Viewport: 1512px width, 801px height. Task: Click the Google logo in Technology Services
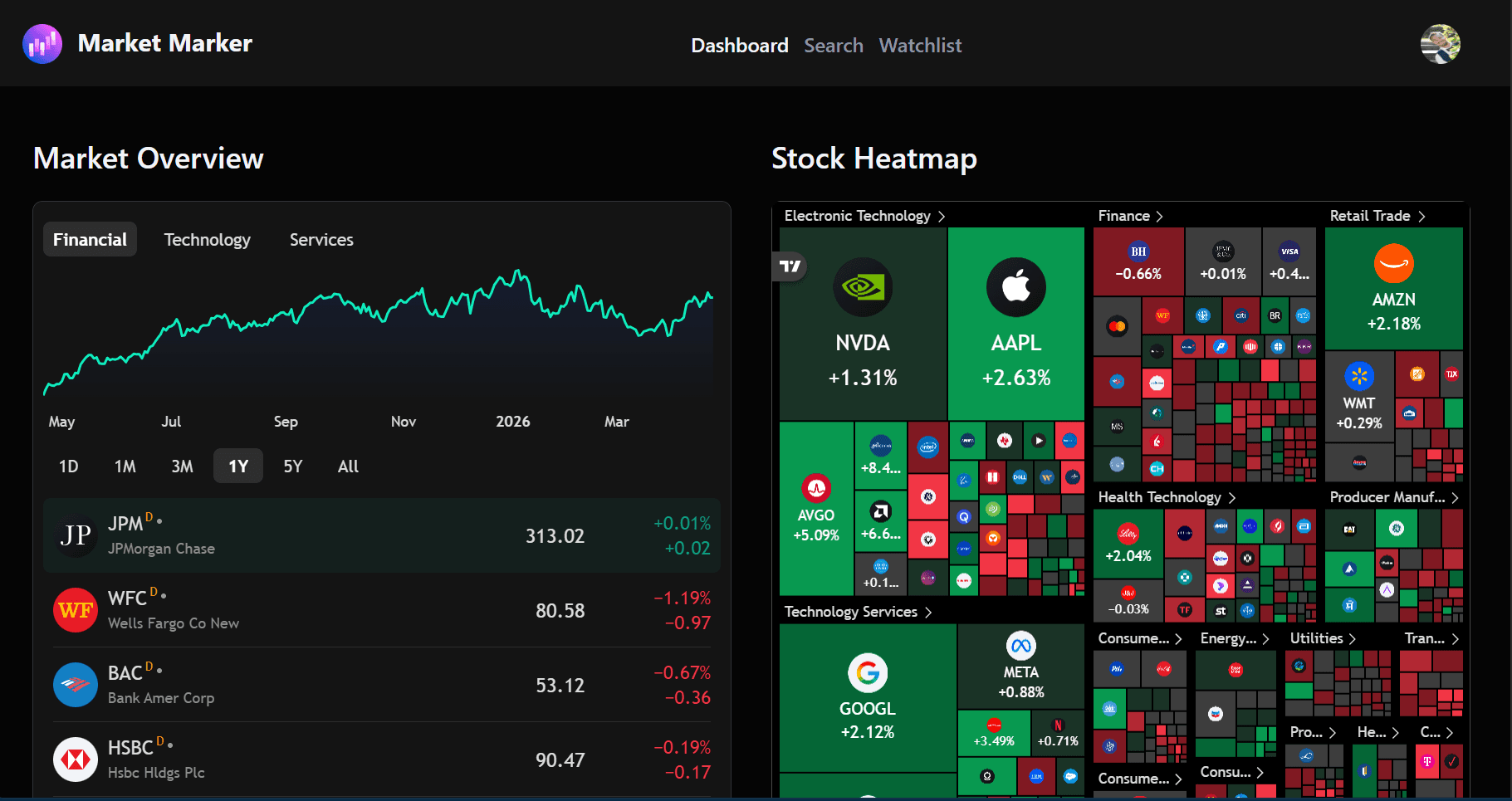click(868, 673)
